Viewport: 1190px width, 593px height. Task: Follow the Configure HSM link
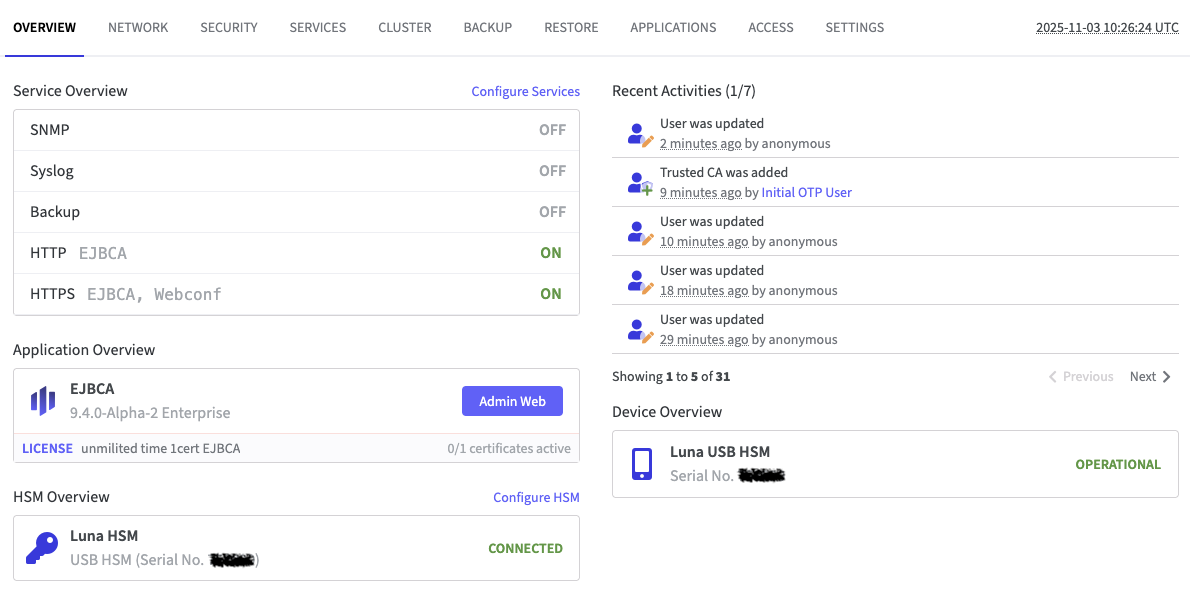pos(536,498)
